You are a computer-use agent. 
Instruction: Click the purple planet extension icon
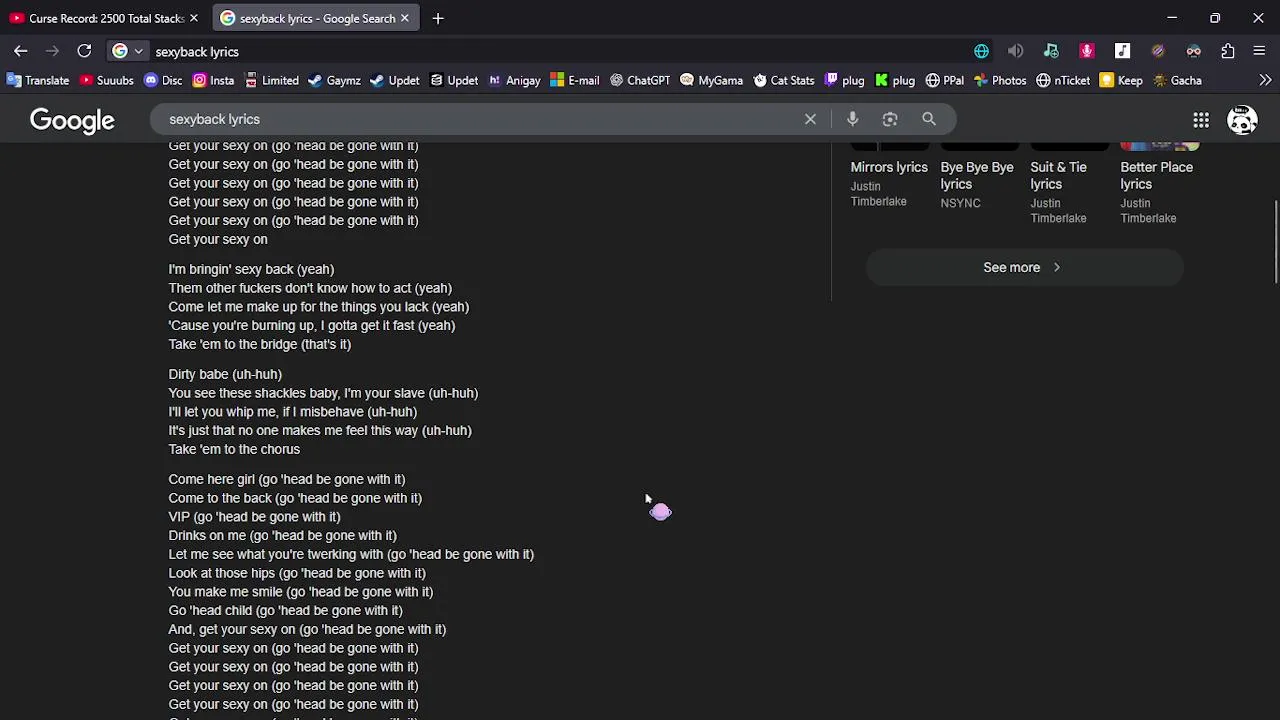[x=1158, y=51]
